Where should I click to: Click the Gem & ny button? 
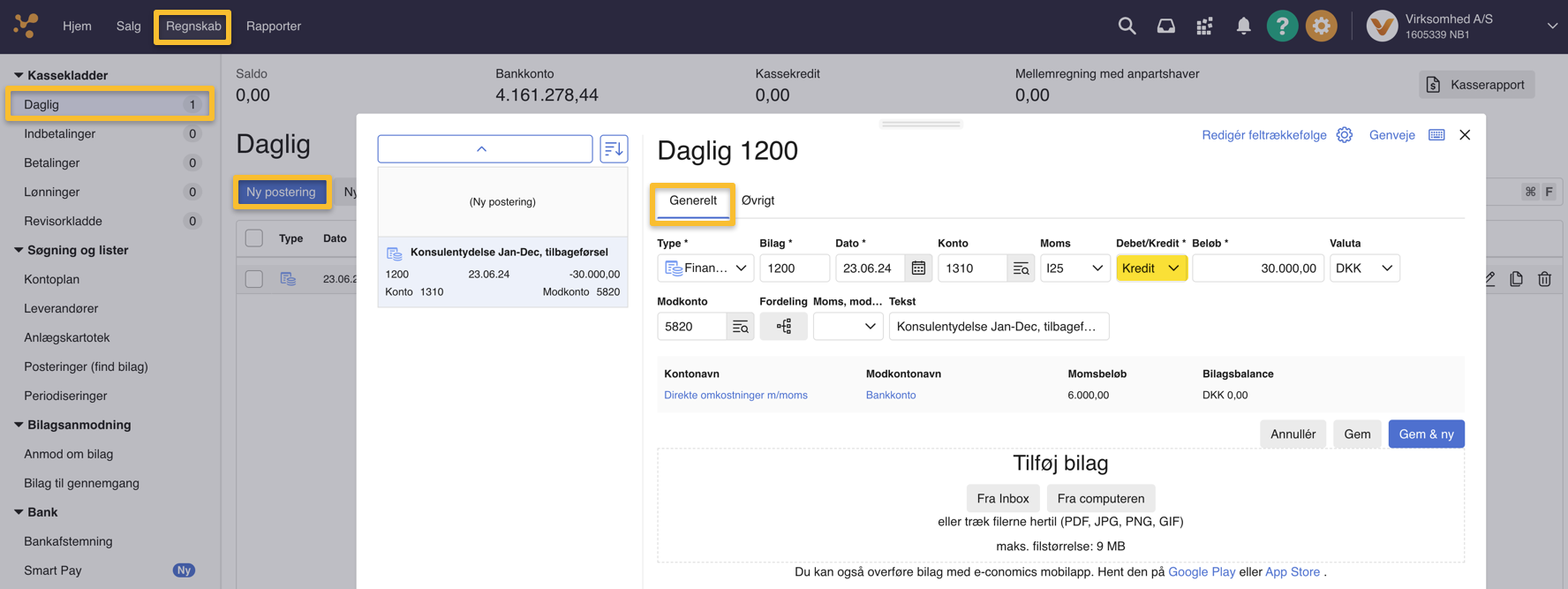point(1425,434)
